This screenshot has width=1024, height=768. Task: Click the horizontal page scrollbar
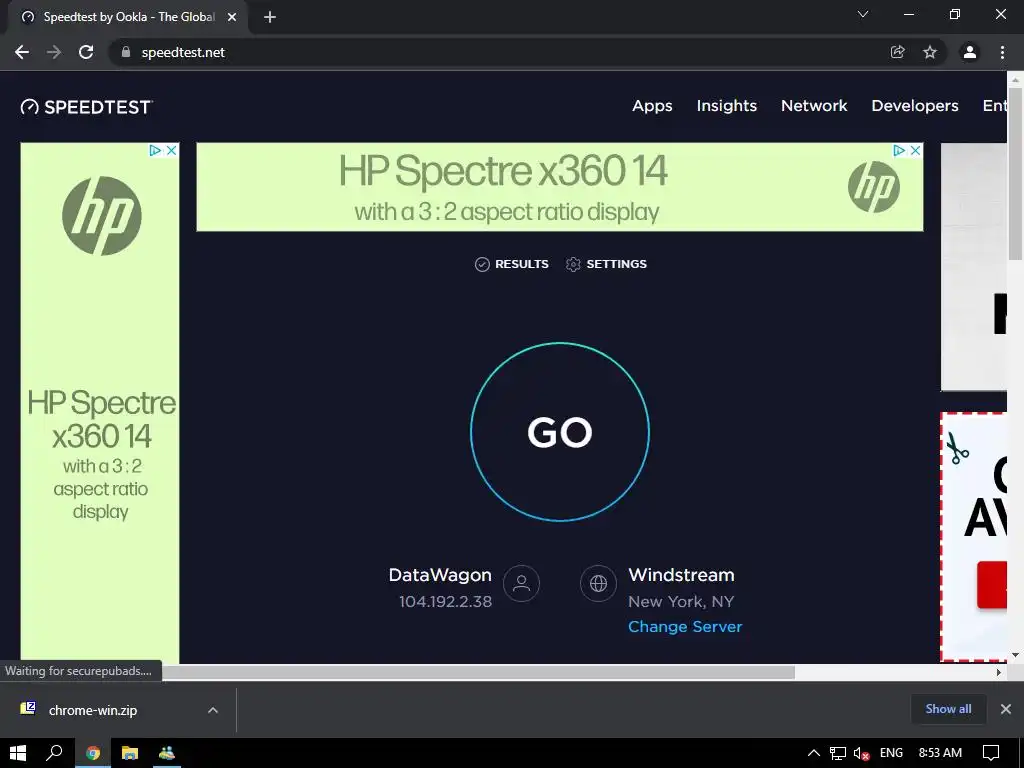478,672
